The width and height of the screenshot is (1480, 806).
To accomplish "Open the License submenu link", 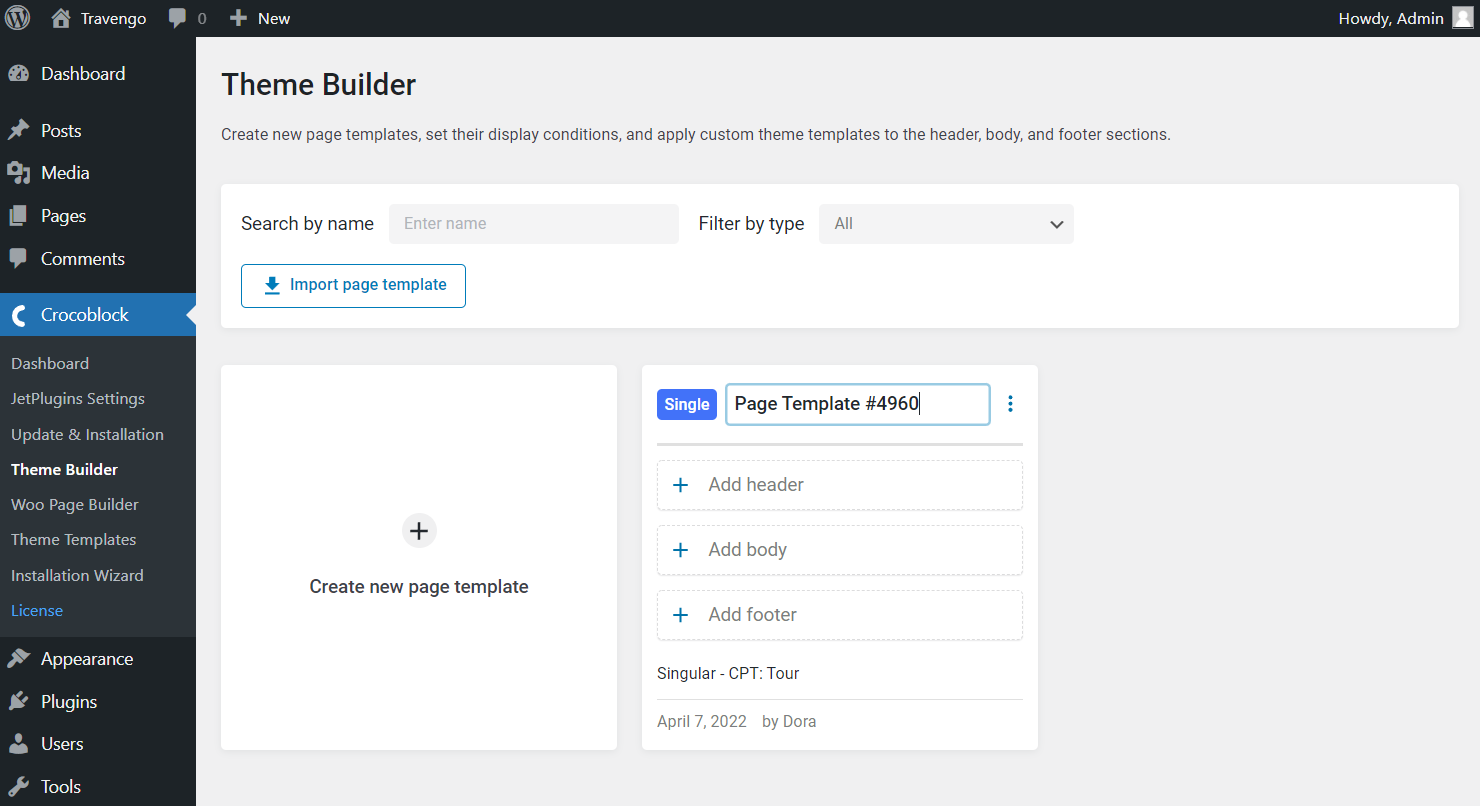I will pyautogui.click(x=37, y=611).
